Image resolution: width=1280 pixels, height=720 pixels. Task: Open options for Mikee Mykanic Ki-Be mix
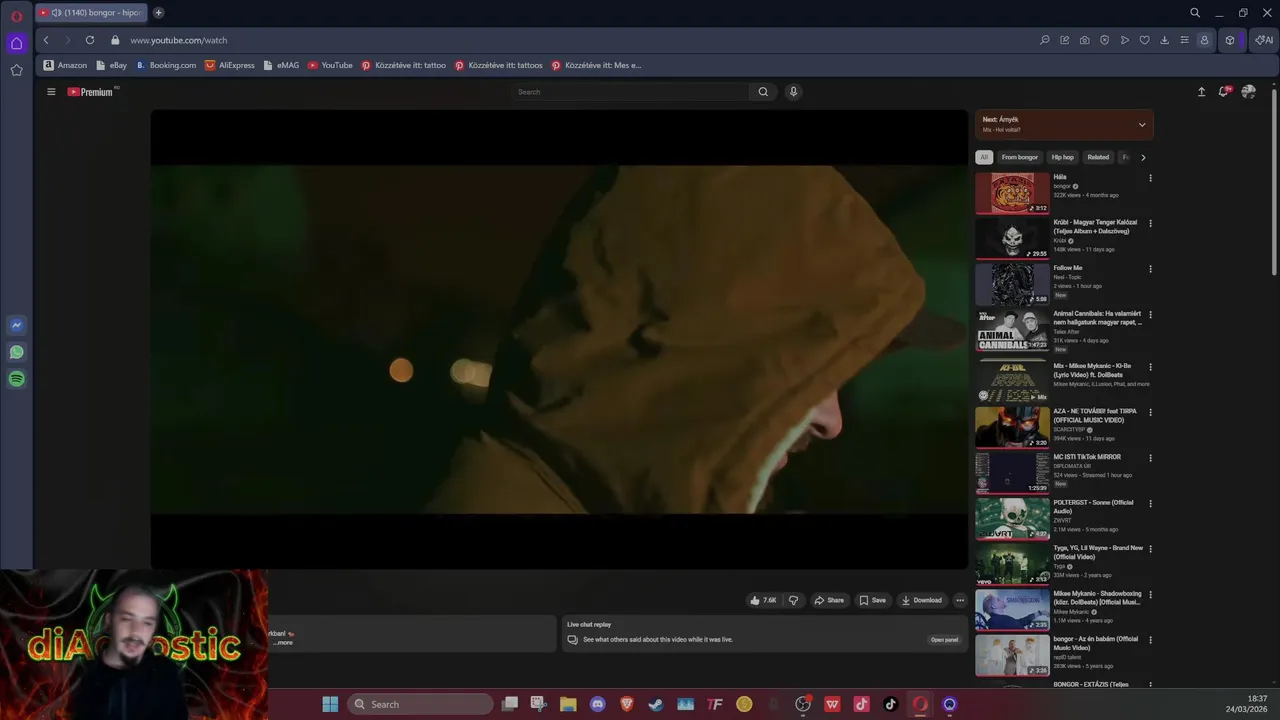[1150, 367]
